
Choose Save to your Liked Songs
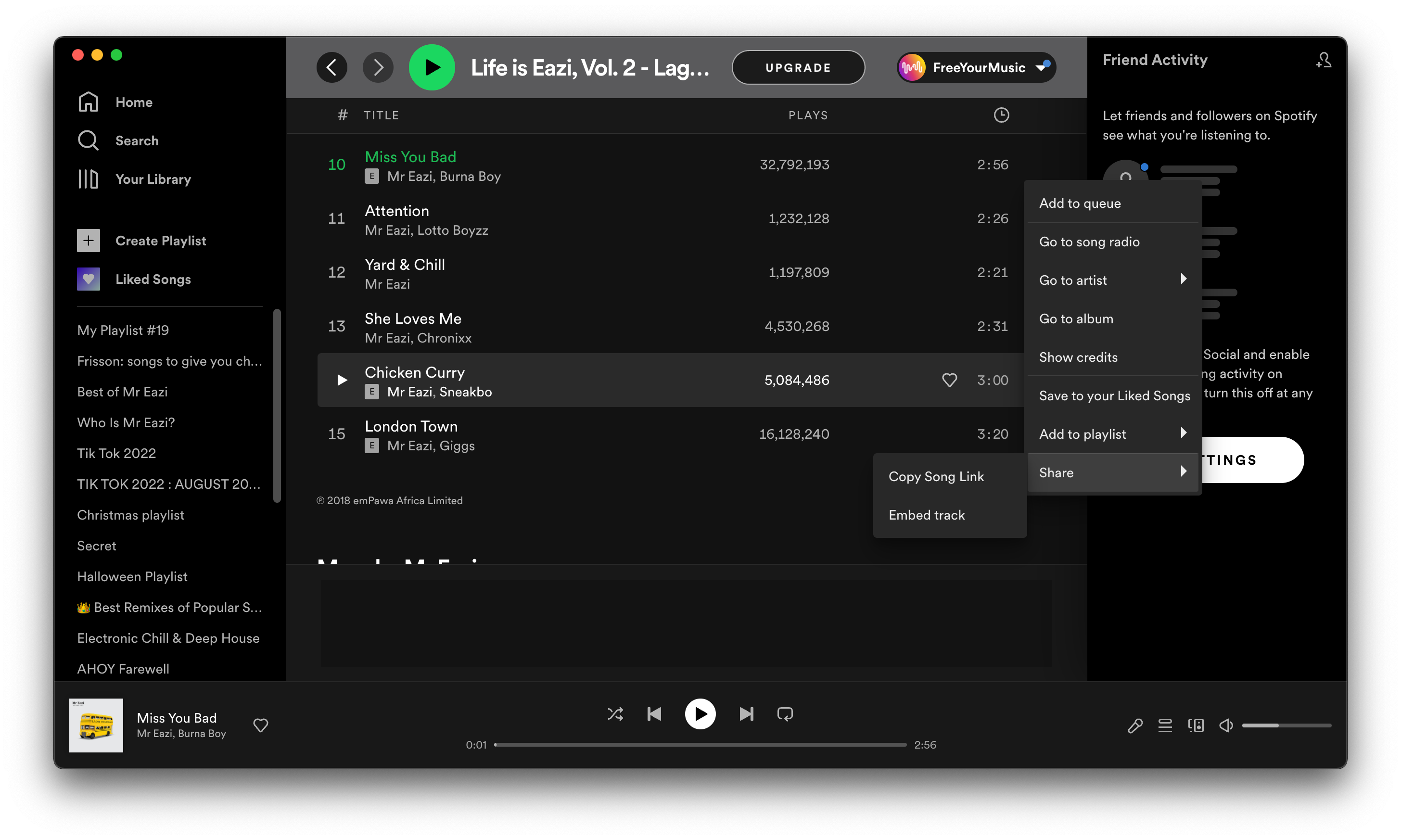pyautogui.click(x=1112, y=395)
